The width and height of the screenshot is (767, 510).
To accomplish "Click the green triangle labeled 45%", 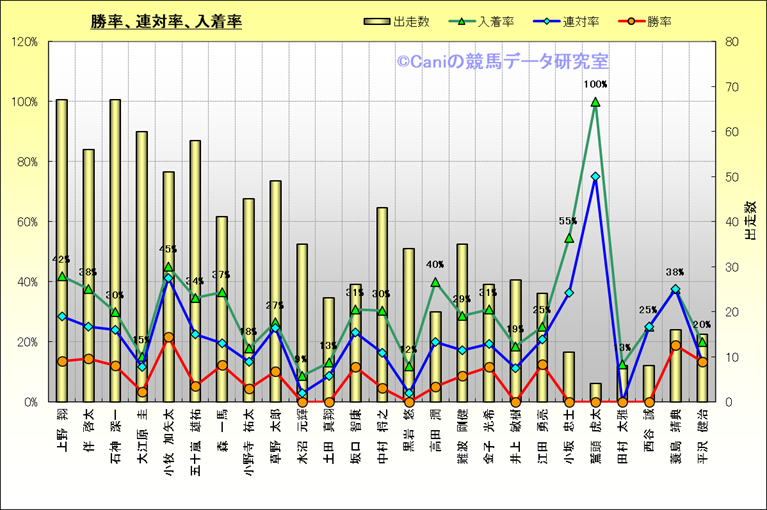I will coord(168,268).
